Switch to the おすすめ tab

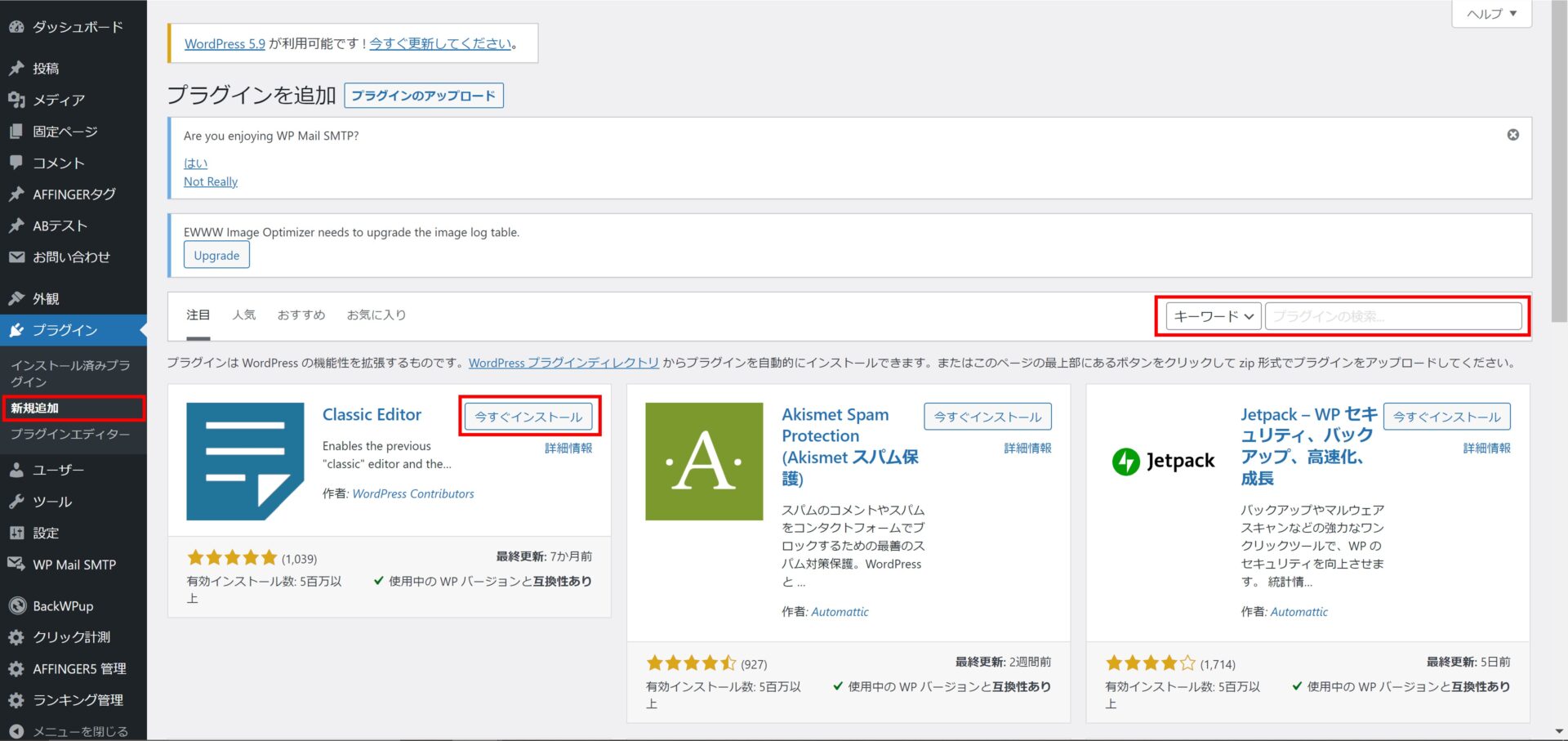pos(301,315)
